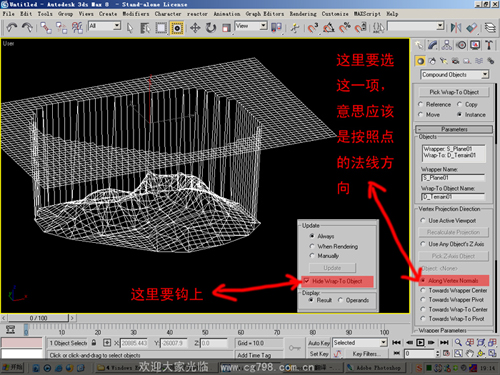Open the Select by Name list

pos(145,28)
